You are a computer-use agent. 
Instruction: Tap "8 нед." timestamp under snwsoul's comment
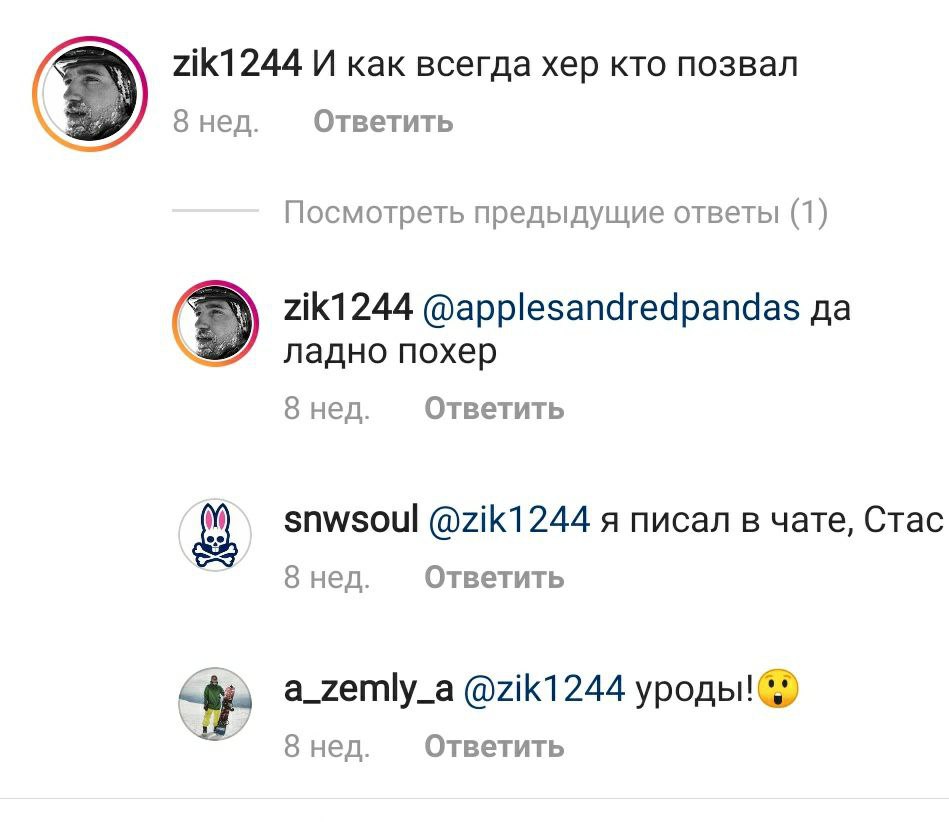click(x=327, y=577)
